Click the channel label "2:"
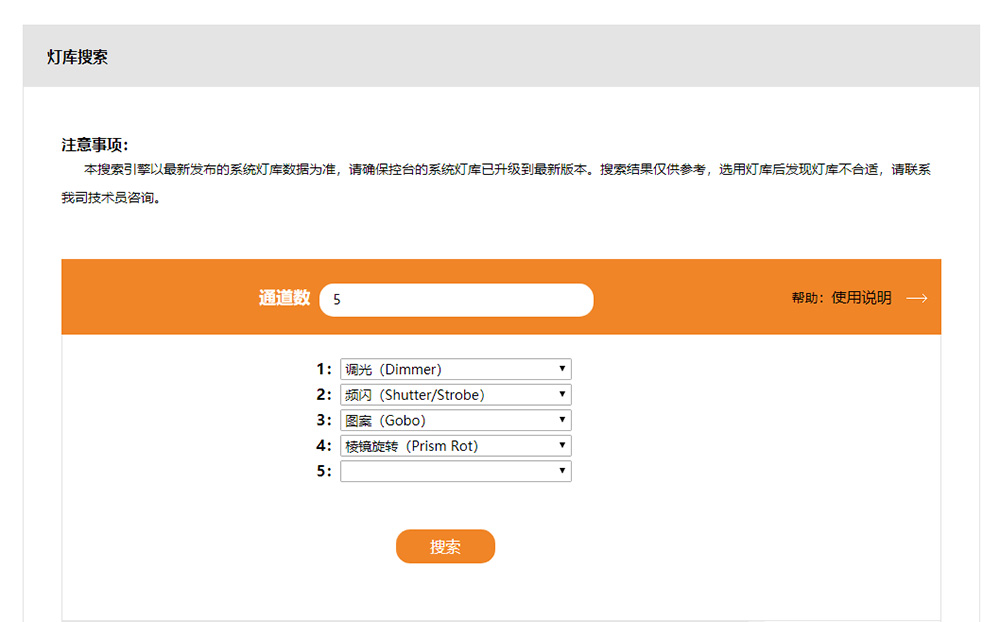Screen dimensions: 1000x622 coord(324,395)
